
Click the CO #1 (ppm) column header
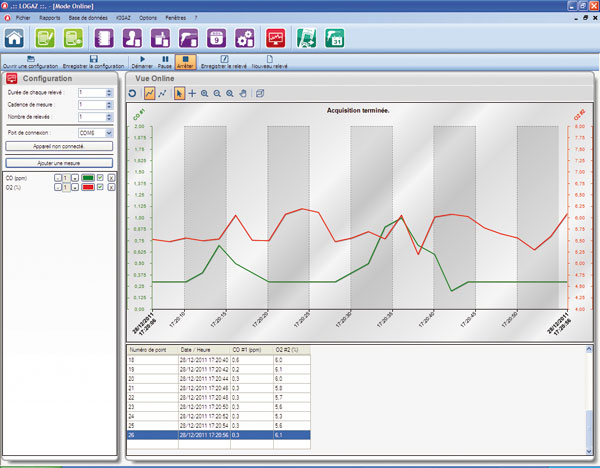[x=252, y=350]
